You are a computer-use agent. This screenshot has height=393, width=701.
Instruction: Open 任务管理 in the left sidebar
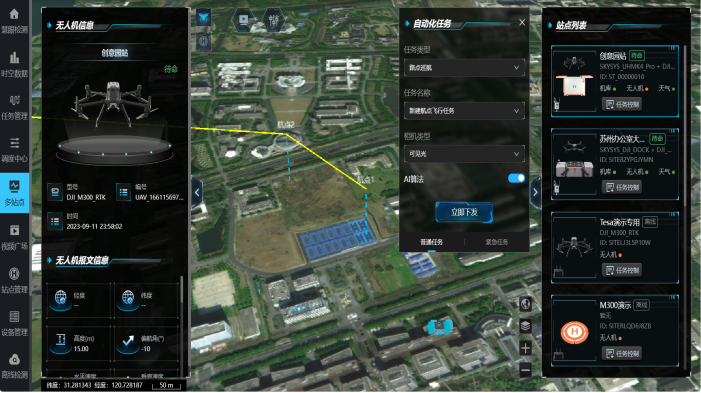pos(14,107)
